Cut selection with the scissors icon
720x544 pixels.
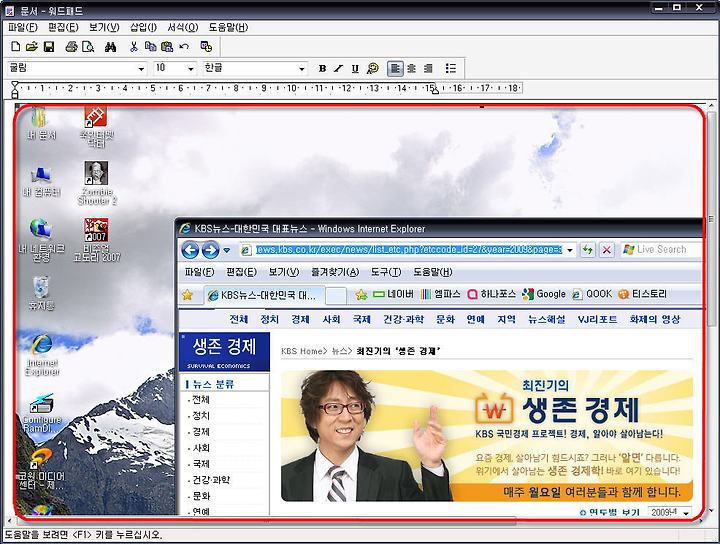click(x=134, y=46)
